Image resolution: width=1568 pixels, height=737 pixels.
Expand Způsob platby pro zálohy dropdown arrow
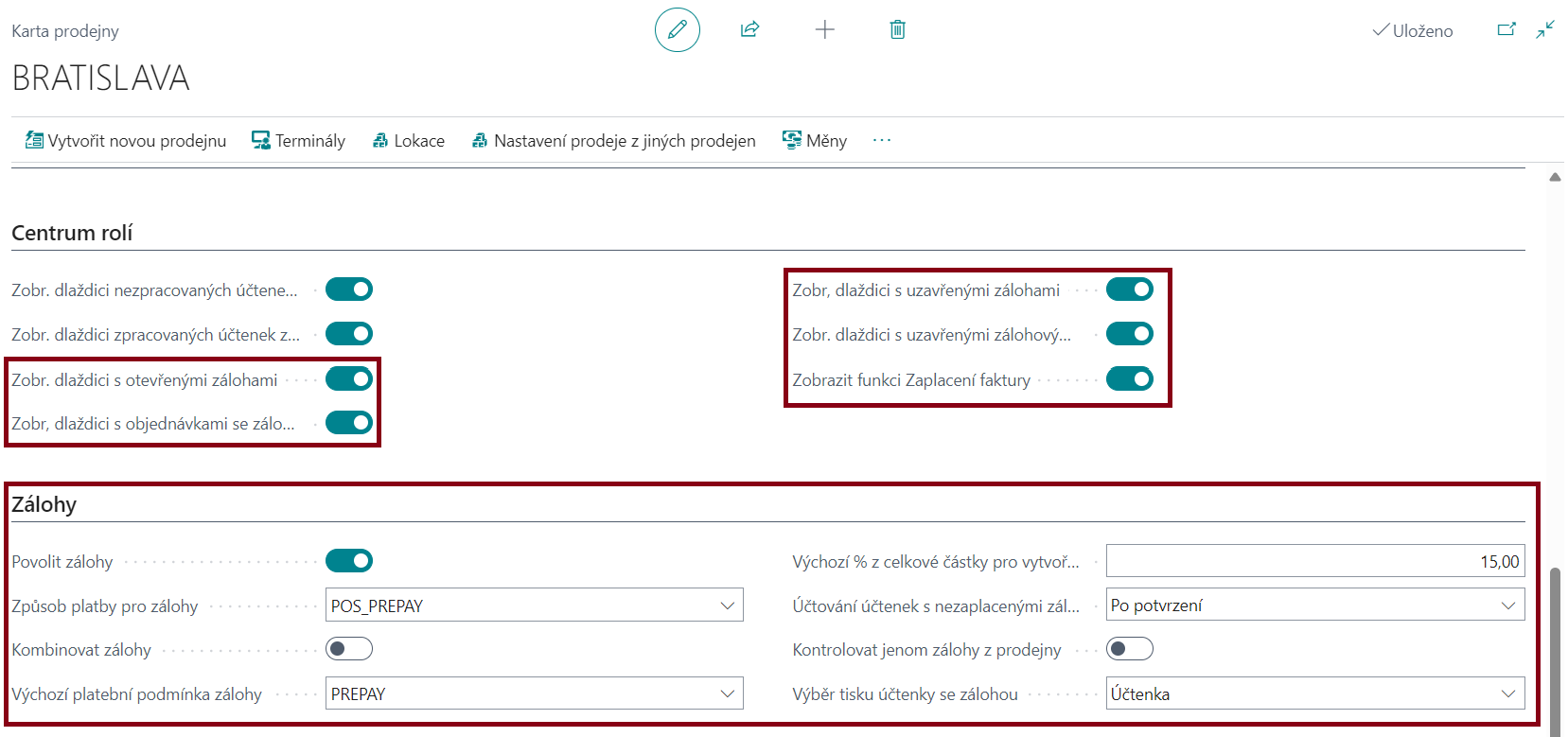[727, 605]
